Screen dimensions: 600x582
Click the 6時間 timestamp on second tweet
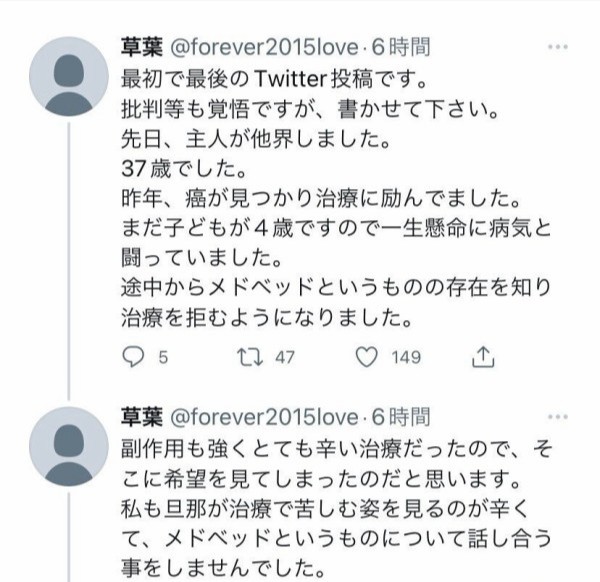tap(403, 414)
